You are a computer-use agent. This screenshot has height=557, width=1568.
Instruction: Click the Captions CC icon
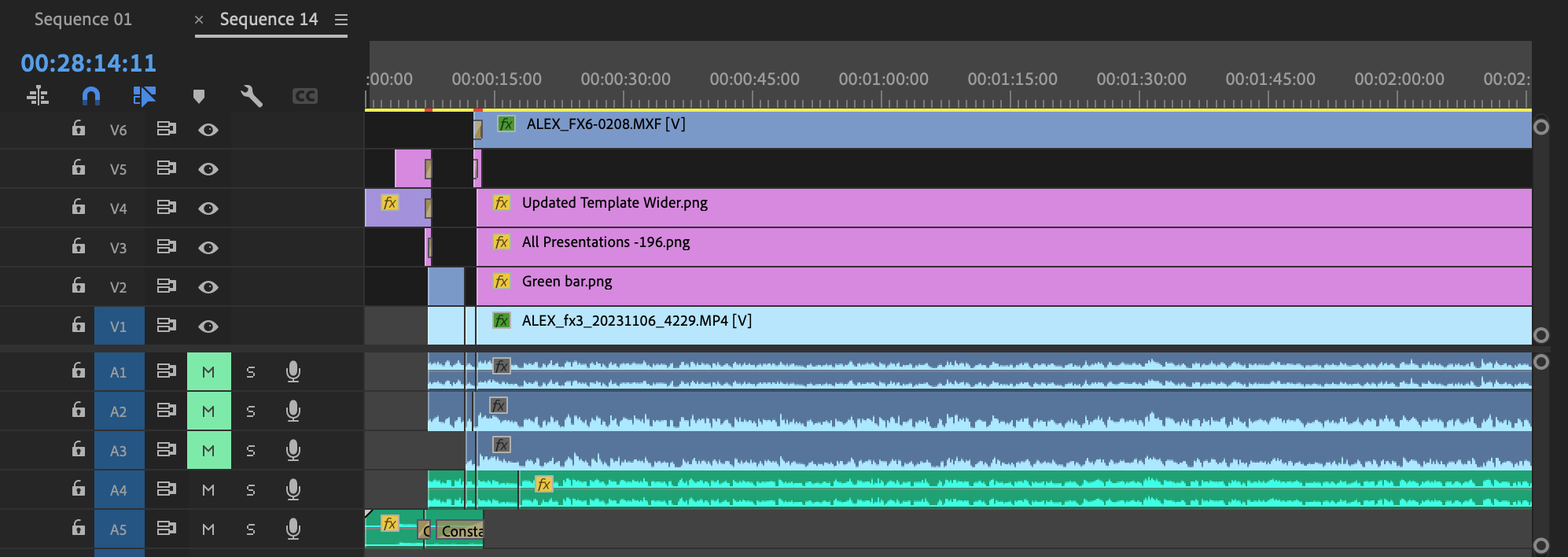(304, 96)
